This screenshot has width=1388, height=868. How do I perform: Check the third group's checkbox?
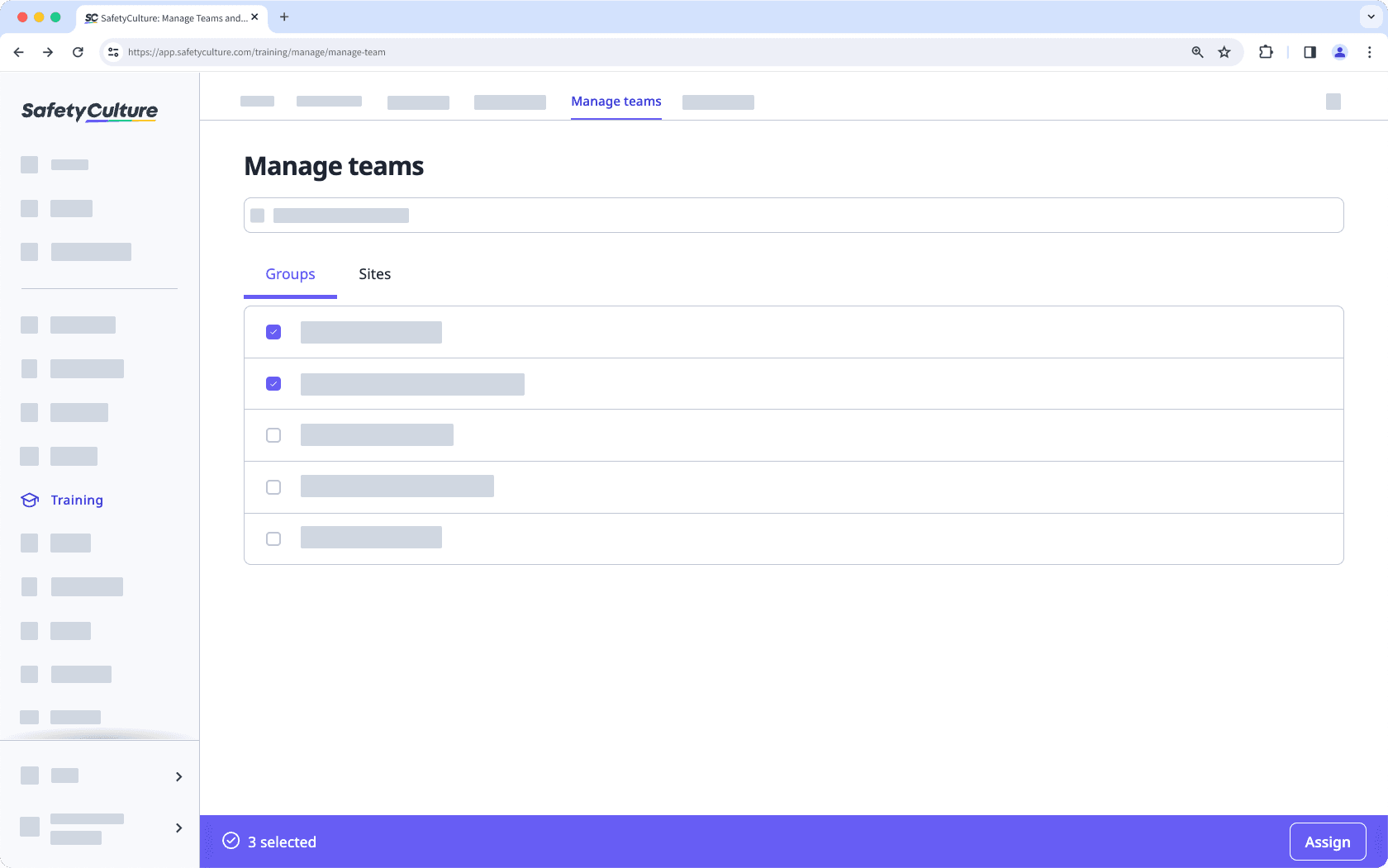pos(273,435)
